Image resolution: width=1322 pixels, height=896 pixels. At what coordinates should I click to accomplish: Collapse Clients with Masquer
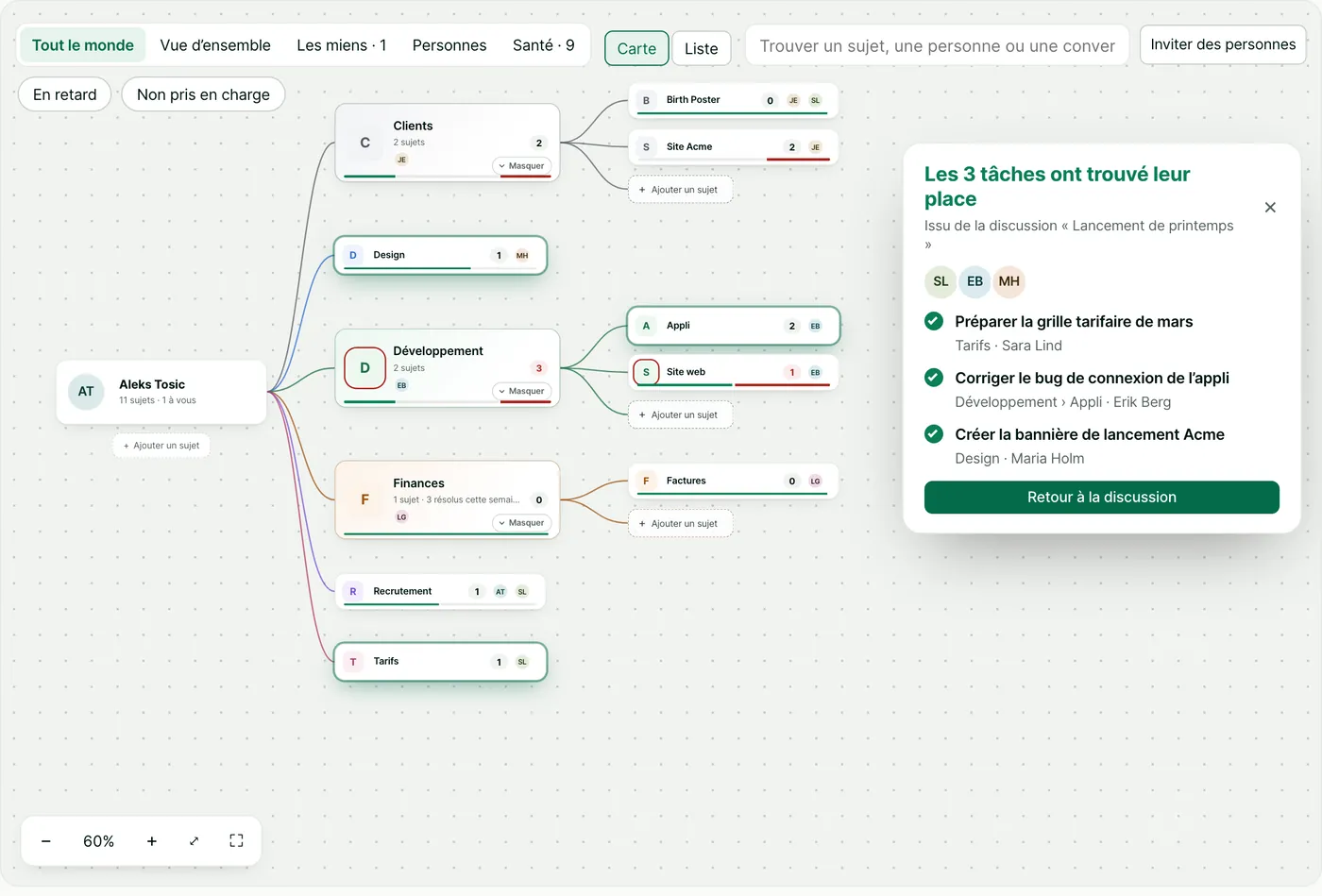[521, 166]
